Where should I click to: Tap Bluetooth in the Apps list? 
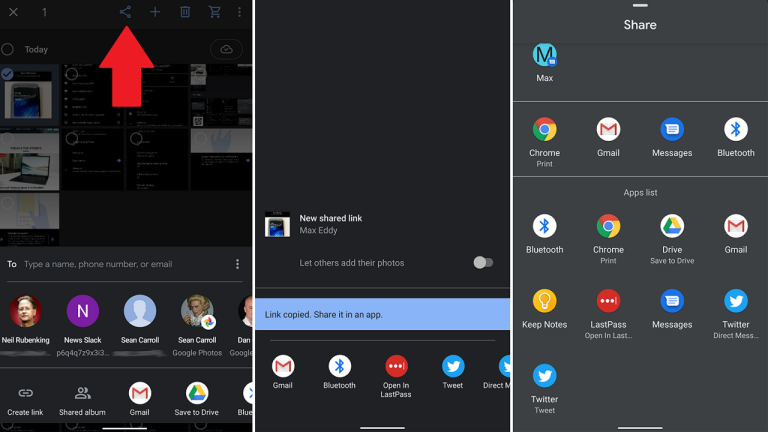(545, 234)
